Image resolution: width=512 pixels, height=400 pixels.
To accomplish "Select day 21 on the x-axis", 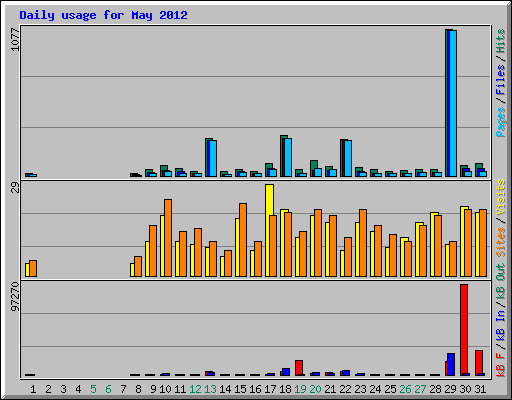I will [330, 389].
